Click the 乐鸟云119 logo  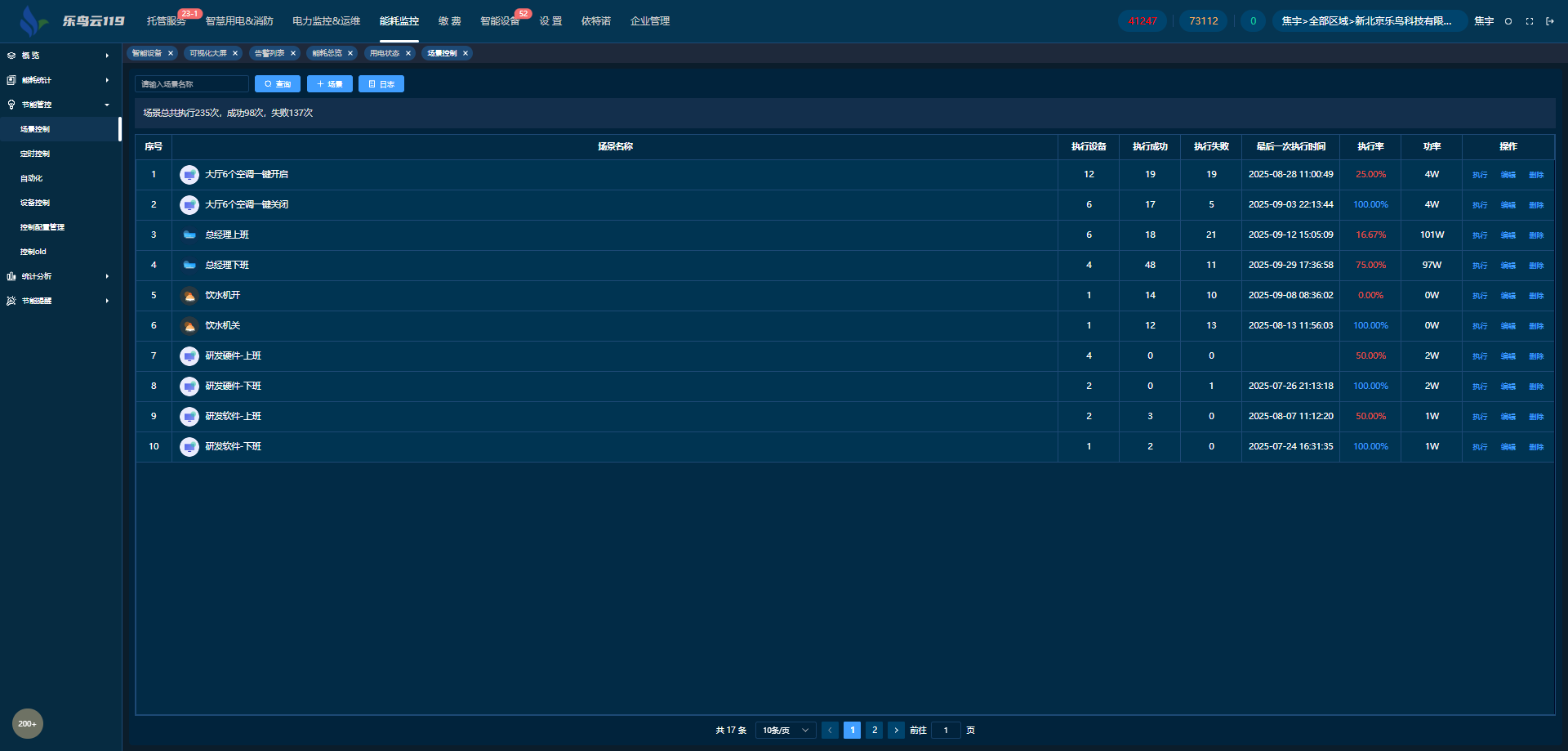click(x=73, y=21)
